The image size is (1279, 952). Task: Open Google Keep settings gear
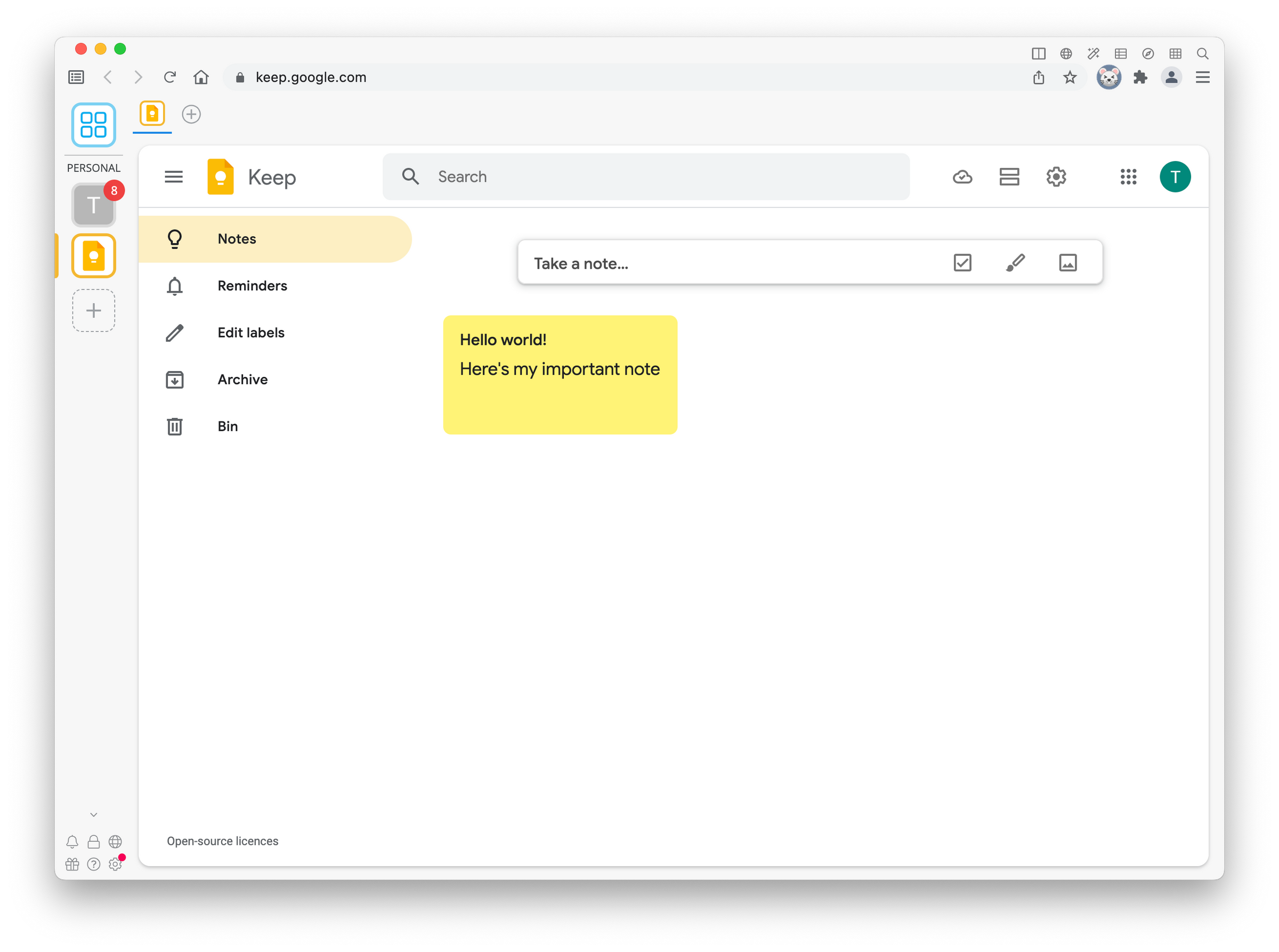pyautogui.click(x=1056, y=177)
